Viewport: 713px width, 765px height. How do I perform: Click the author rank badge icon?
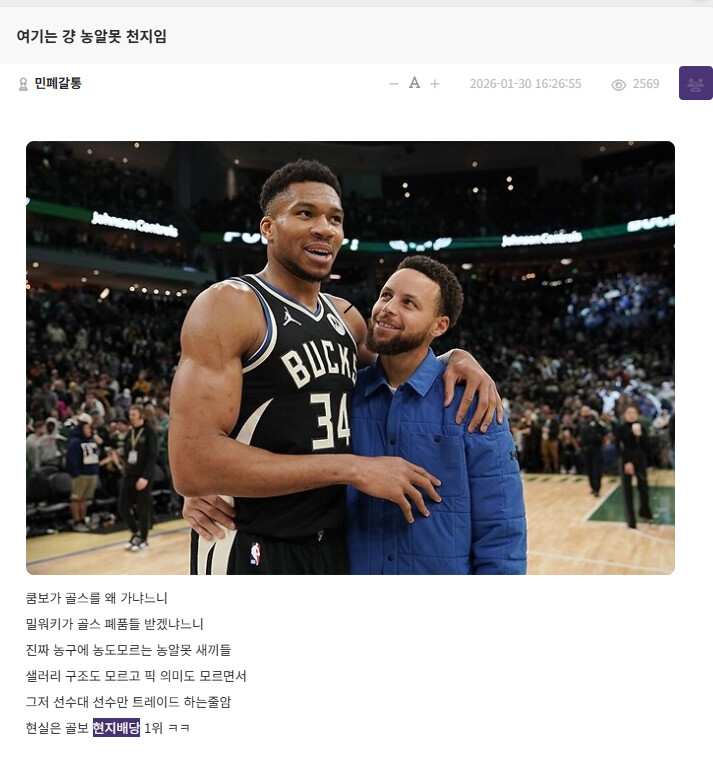pos(22,84)
